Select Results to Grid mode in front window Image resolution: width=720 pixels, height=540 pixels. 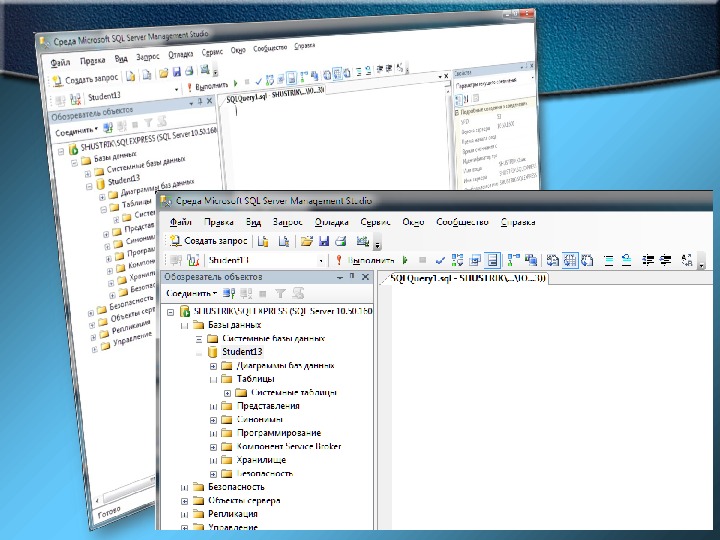click(x=570, y=260)
